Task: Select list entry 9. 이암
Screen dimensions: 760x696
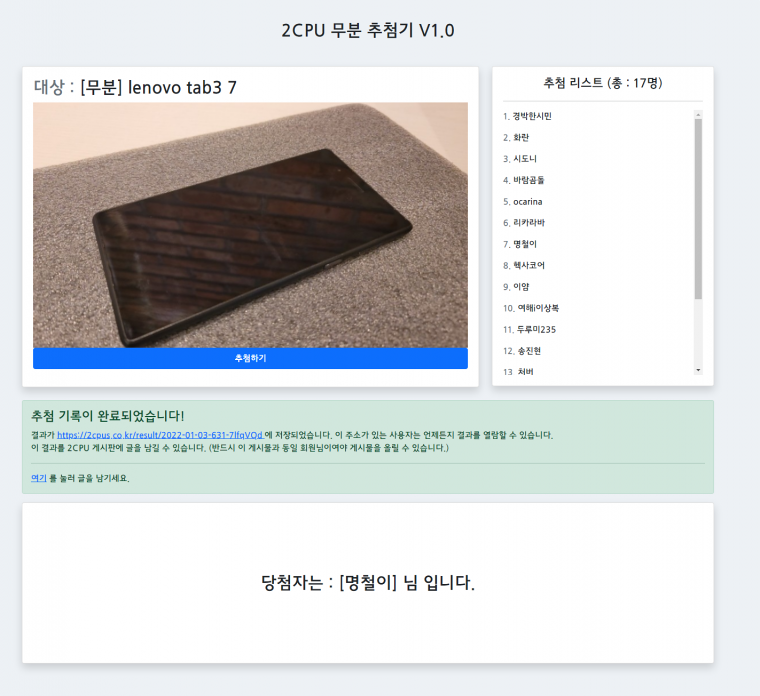Action: [516, 287]
